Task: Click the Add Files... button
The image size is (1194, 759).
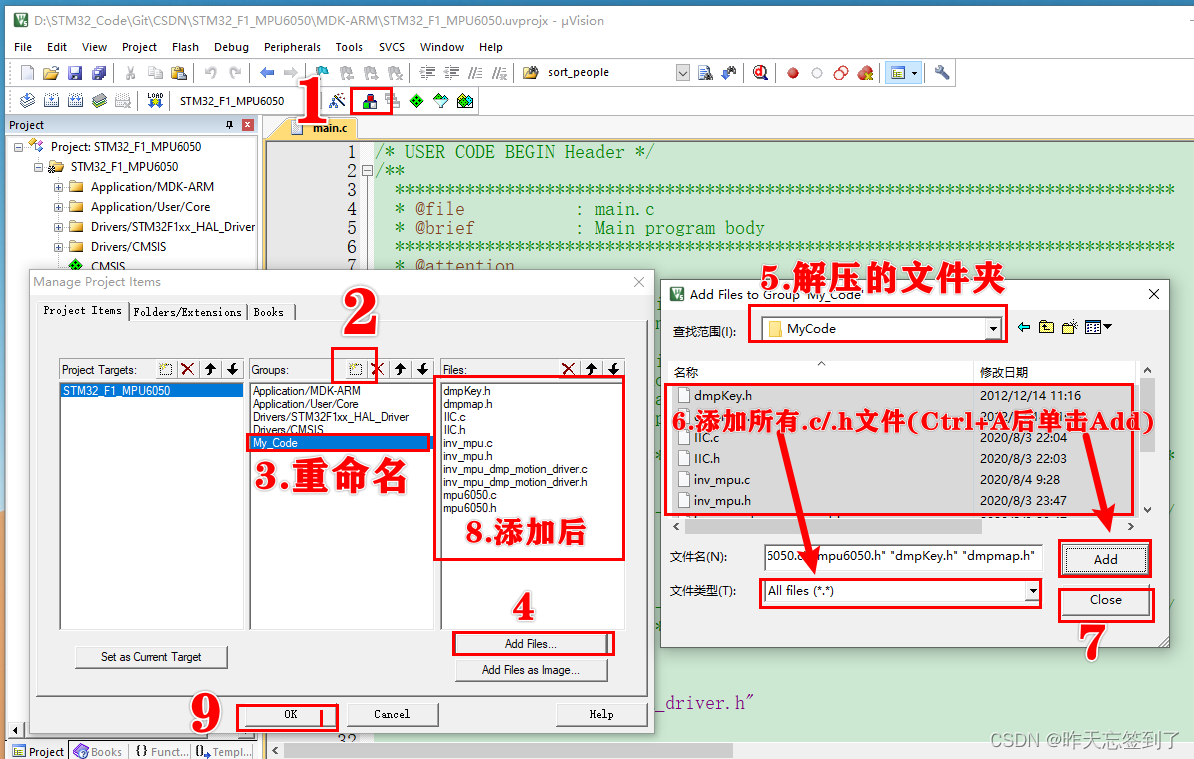Action: pyautogui.click(x=531, y=644)
